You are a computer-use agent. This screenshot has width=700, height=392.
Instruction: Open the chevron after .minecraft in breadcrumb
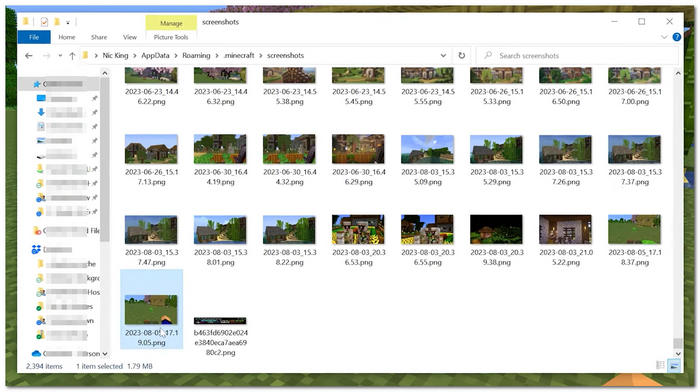pyautogui.click(x=261, y=55)
